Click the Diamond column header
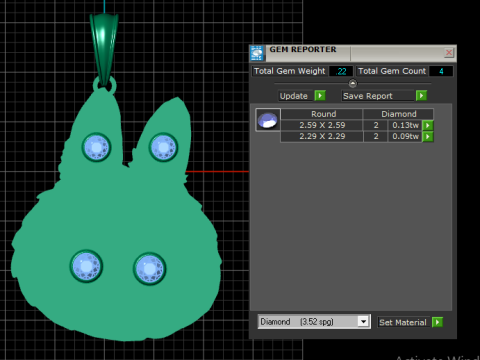Image resolution: width=480 pixels, height=360 pixels. click(x=398, y=114)
